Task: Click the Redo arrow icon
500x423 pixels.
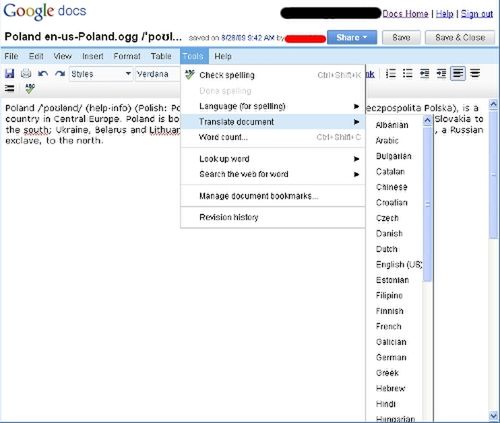Action: (x=60, y=74)
